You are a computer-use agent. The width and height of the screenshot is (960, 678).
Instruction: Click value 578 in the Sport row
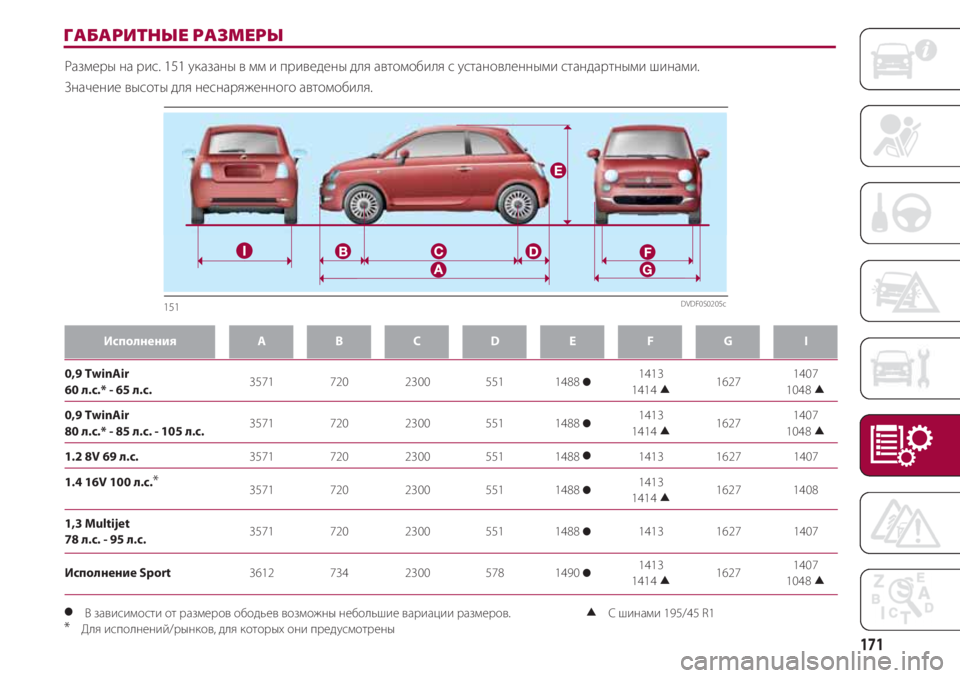point(495,573)
